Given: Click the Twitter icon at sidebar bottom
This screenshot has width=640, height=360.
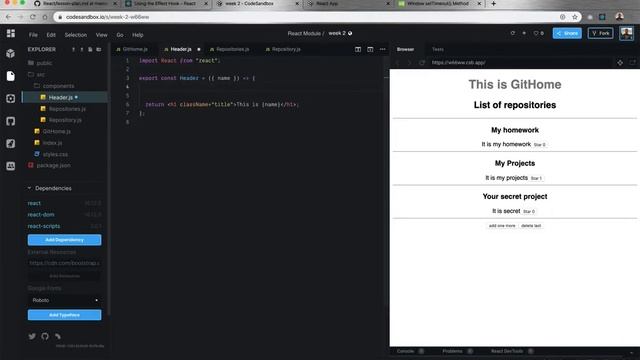Looking at the screenshot, I should click(x=32, y=336).
